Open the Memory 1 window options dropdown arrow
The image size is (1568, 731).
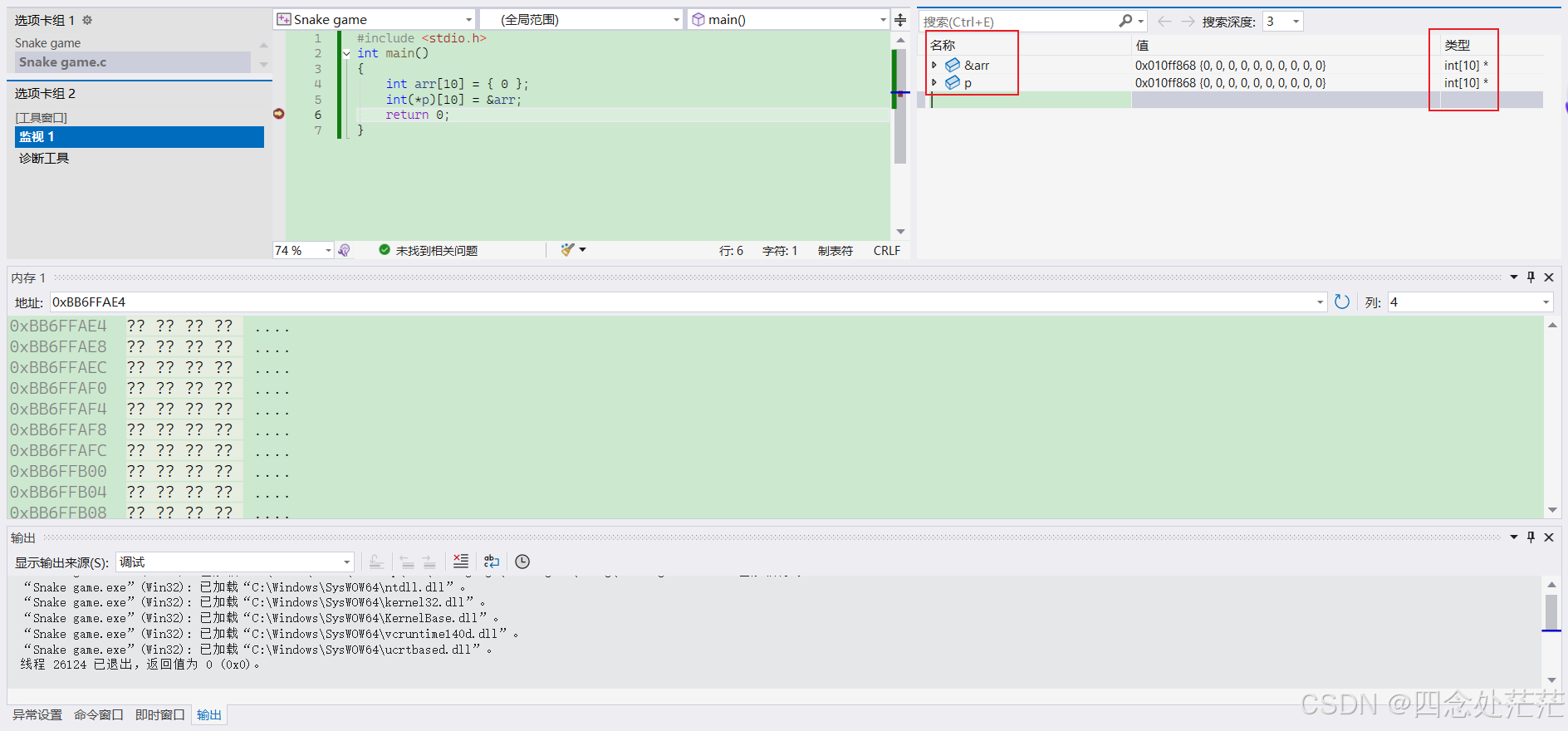point(1514,277)
